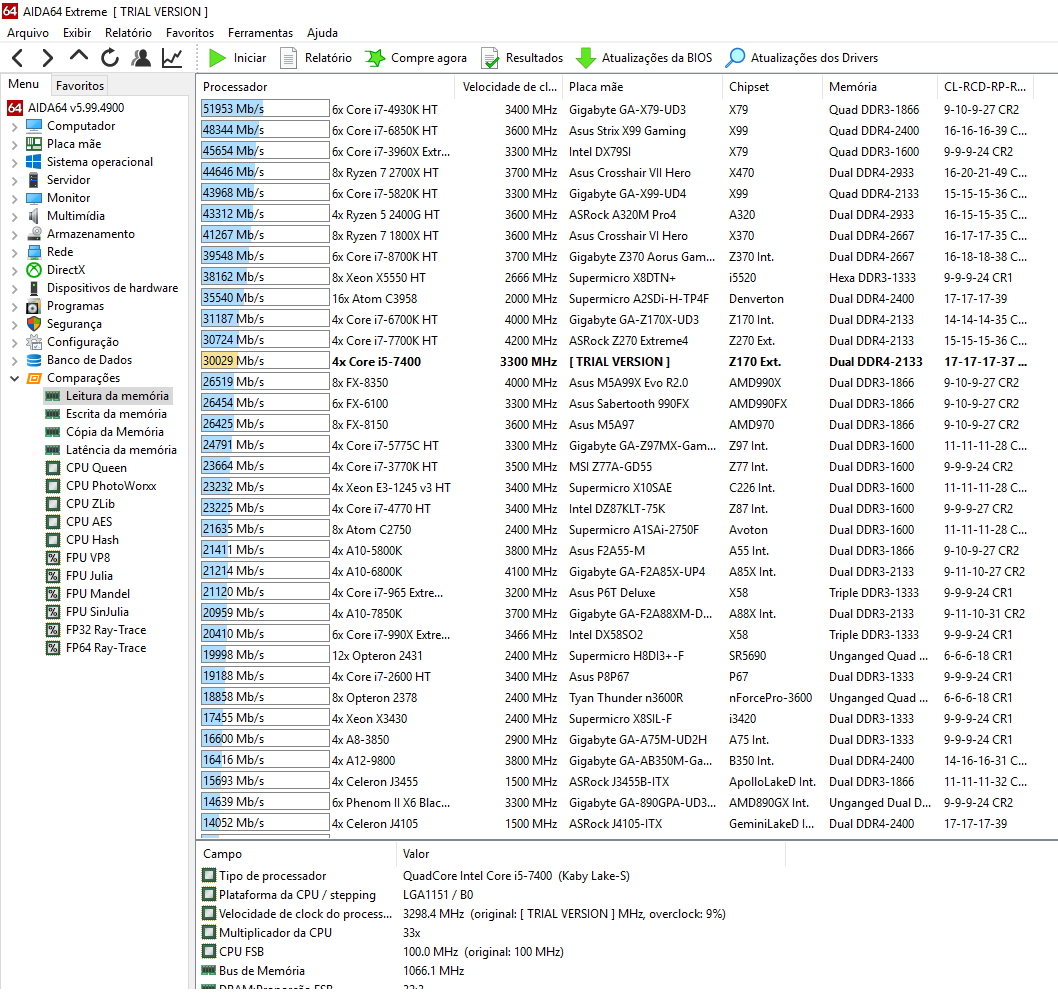Sort by Chipset column header

772,87
